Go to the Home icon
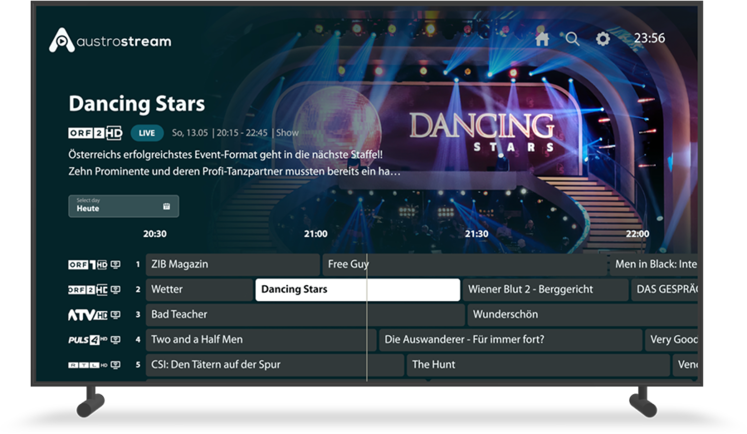This screenshot has height=434, width=747. coord(542,39)
